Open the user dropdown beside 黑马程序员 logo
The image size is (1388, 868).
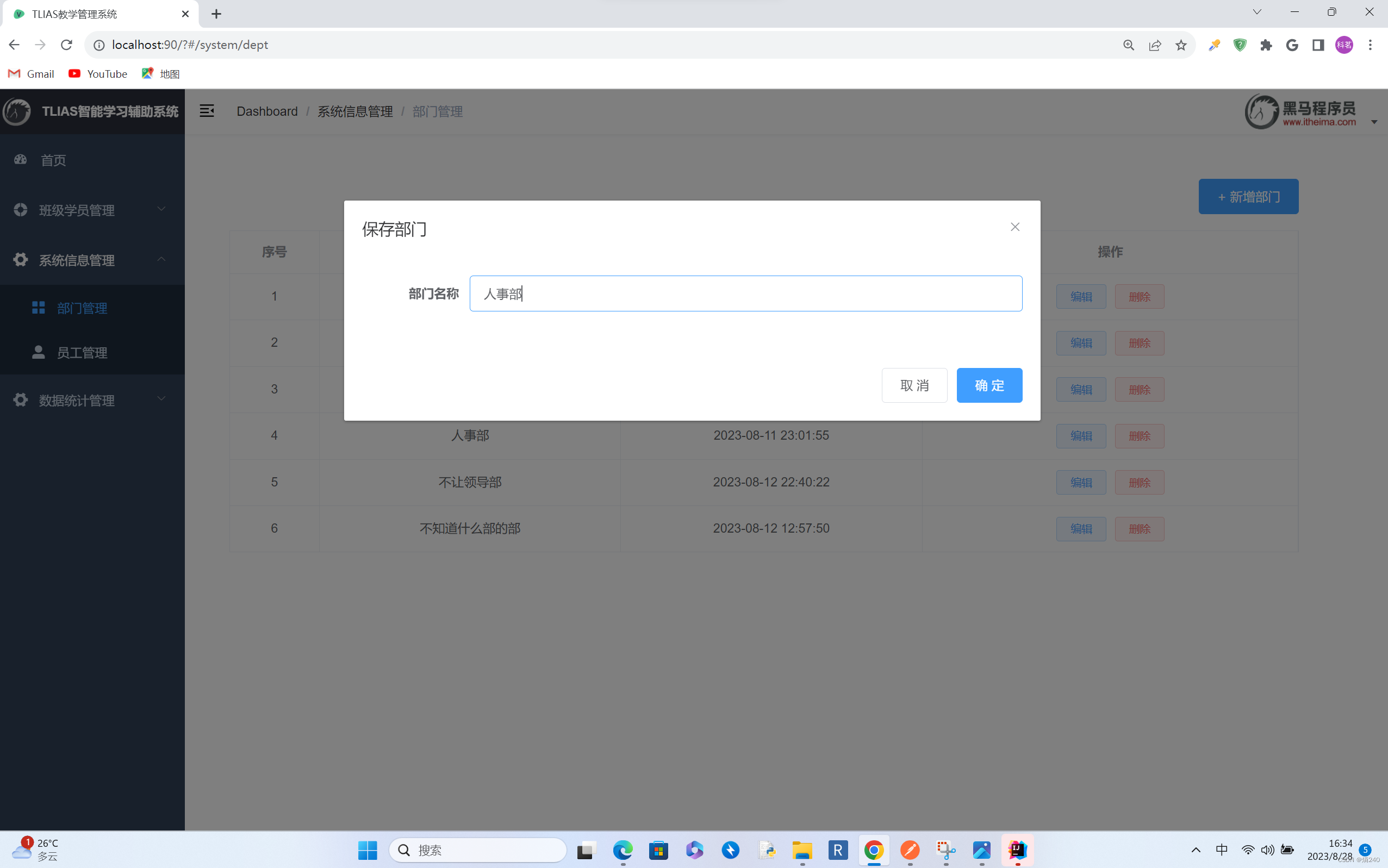point(1374,122)
